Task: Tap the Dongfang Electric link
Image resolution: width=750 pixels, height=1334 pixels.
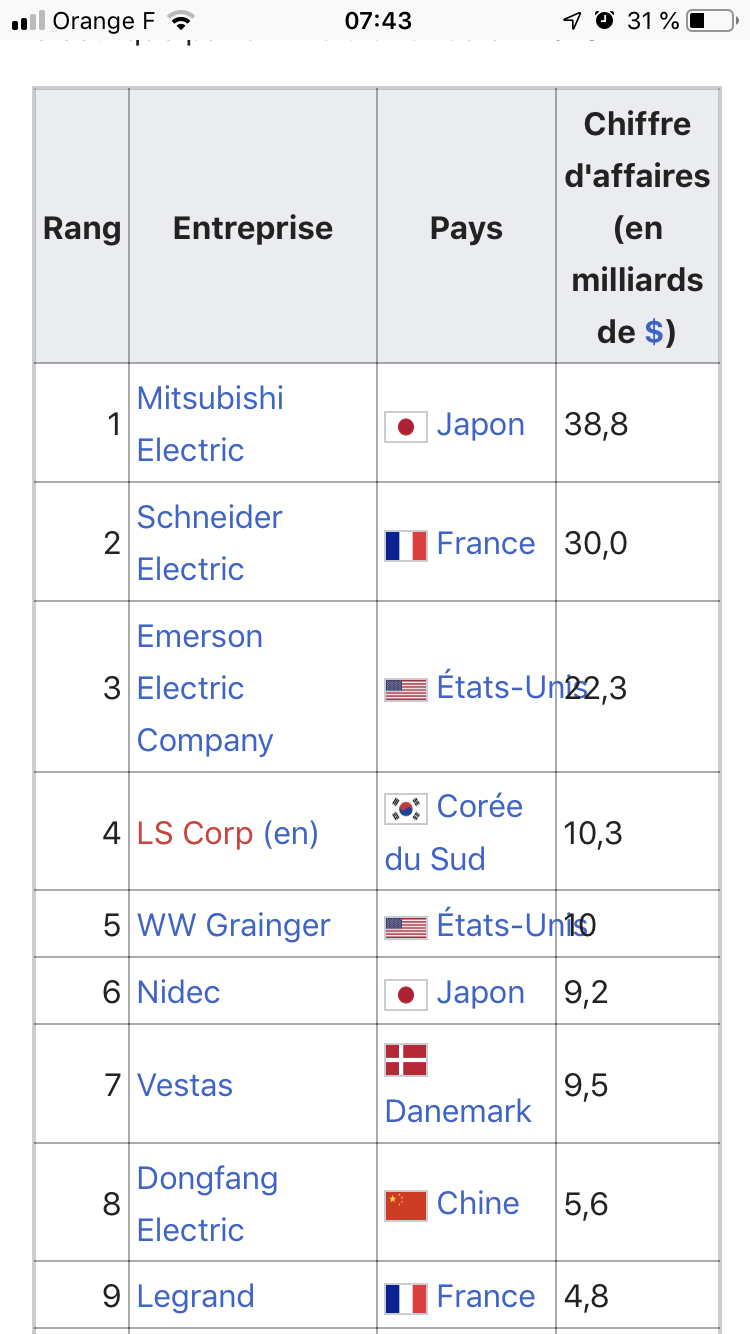Action: 207,1203
